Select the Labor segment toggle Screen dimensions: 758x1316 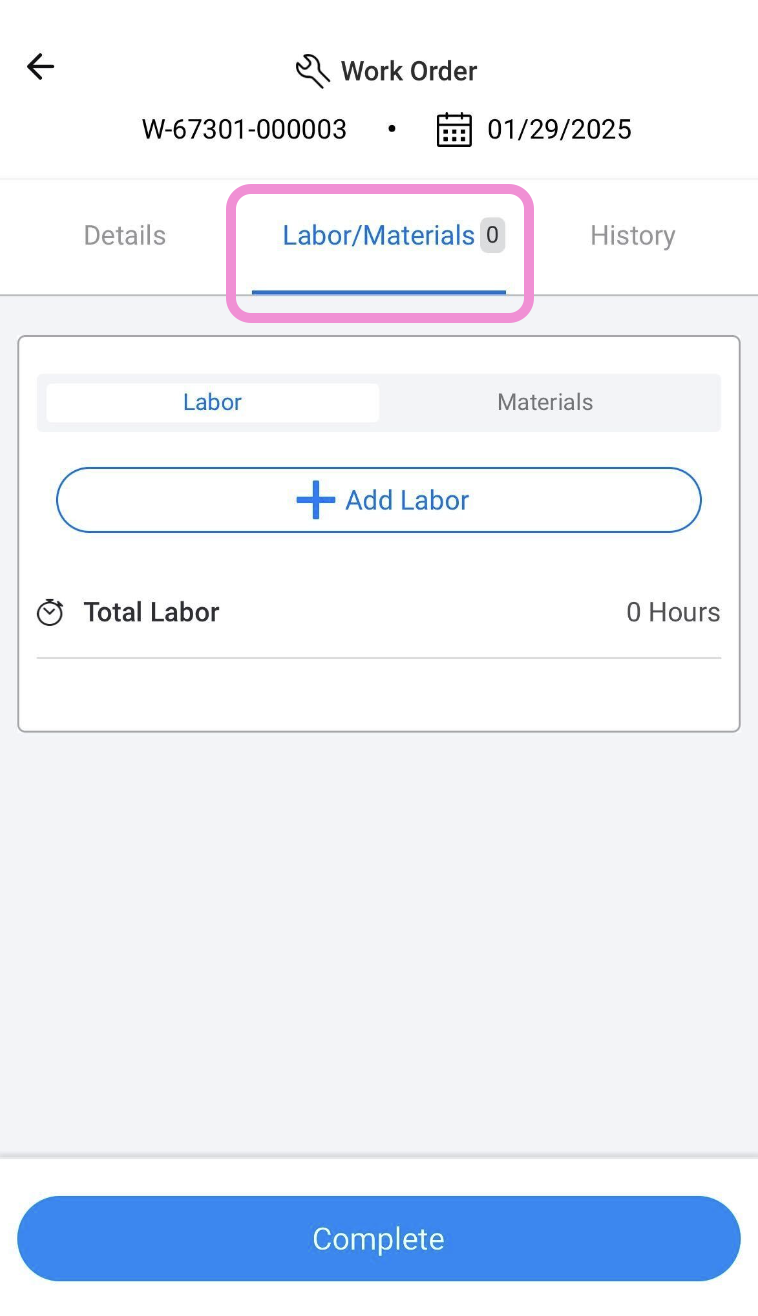(x=212, y=402)
